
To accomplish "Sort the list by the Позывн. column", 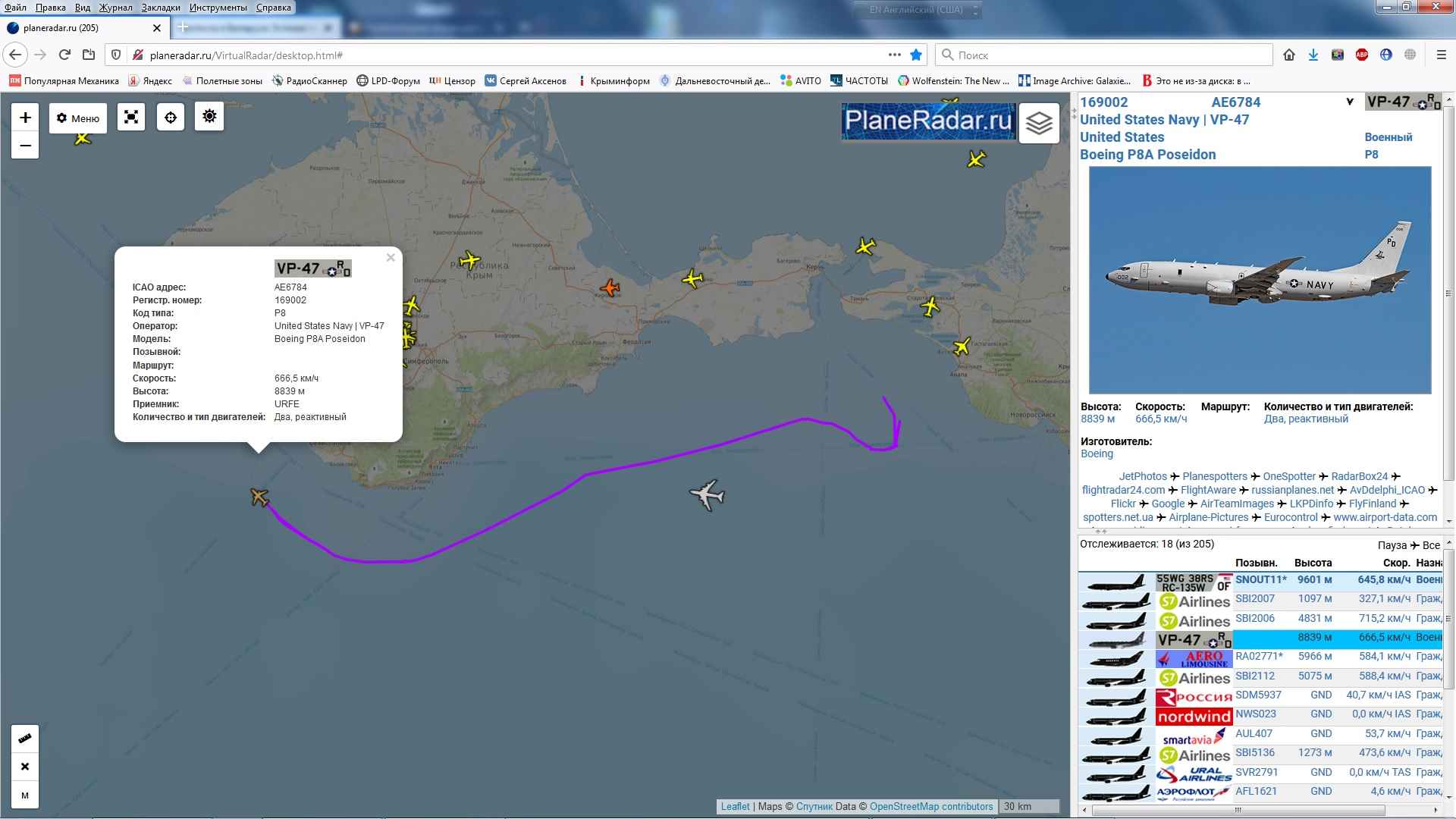I will (x=1256, y=563).
